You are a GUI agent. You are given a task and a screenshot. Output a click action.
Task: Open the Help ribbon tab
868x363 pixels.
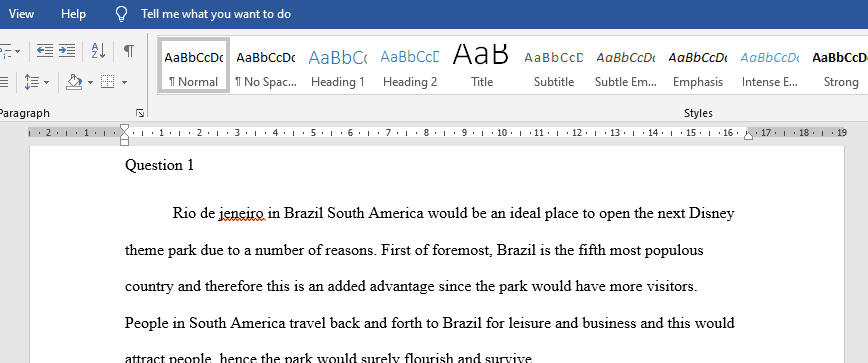click(x=73, y=14)
